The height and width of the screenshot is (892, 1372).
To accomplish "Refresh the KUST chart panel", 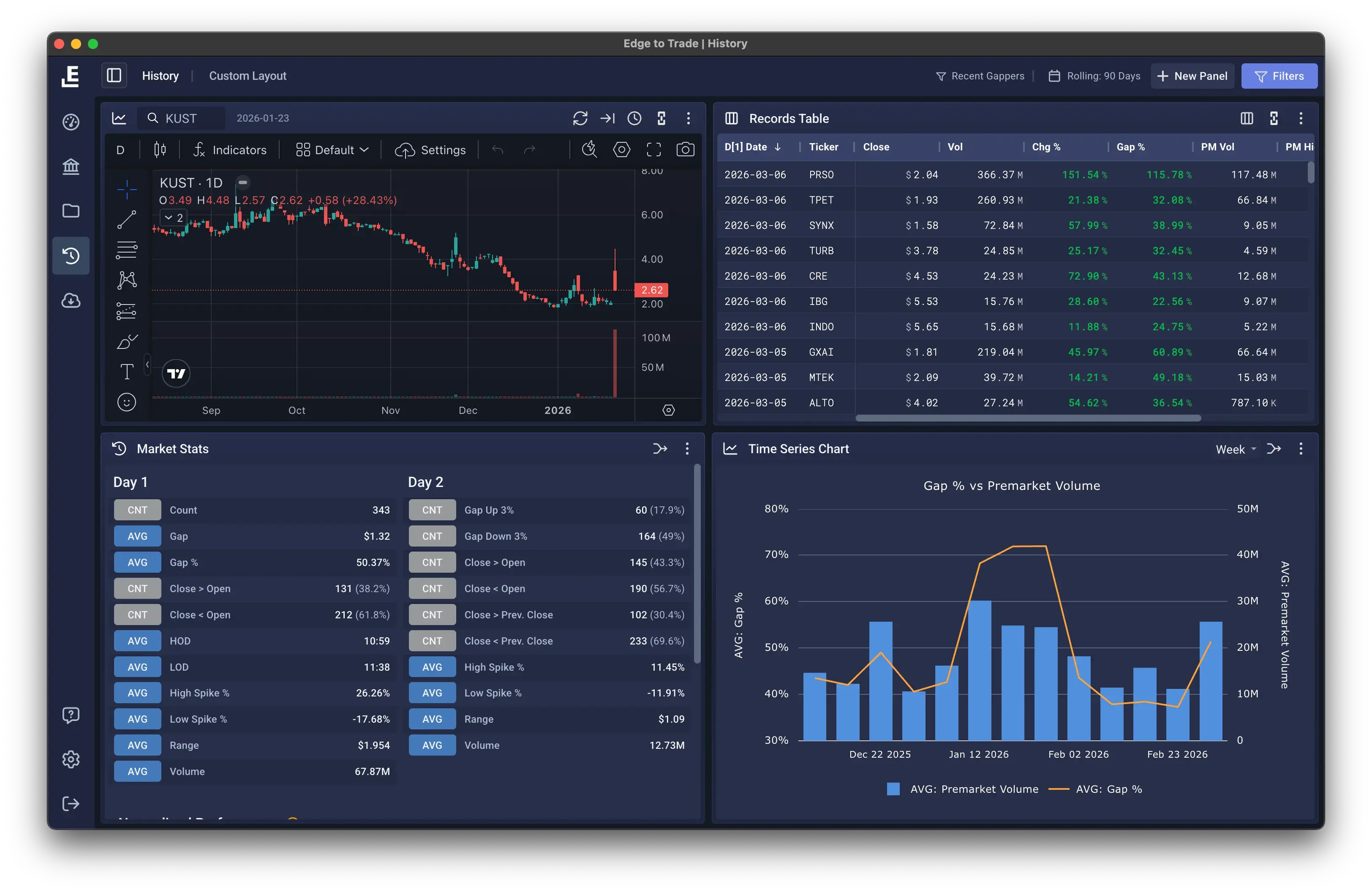I will [x=580, y=118].
